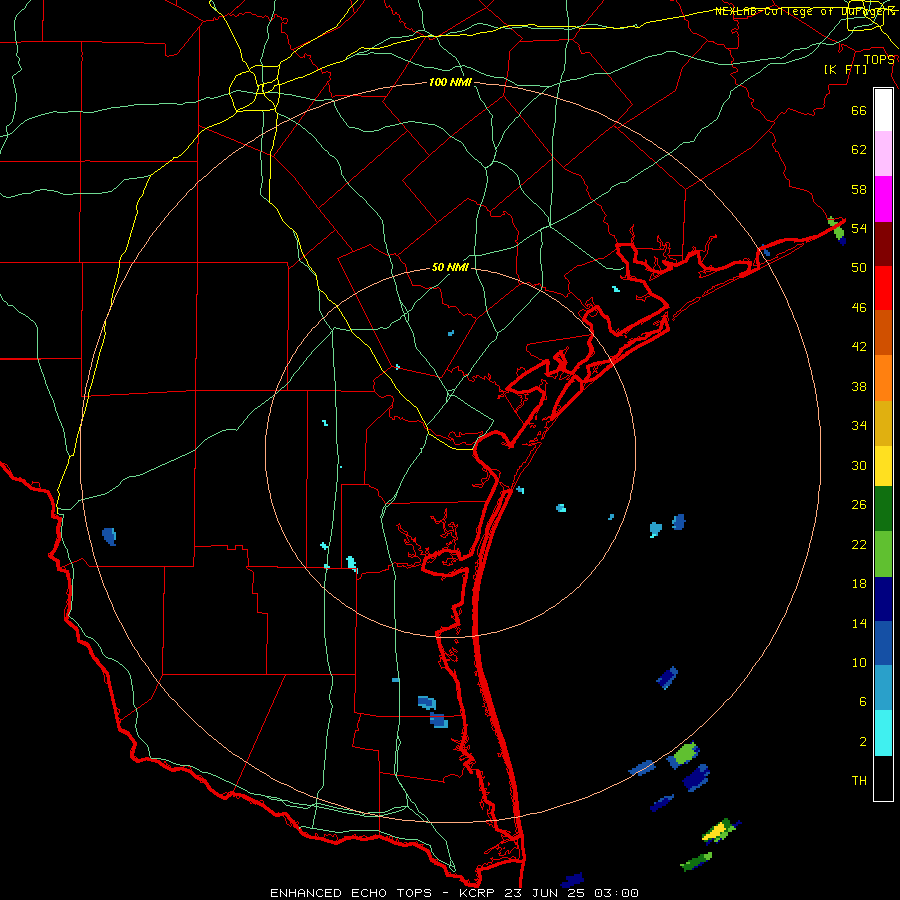Click the legend value "26"
Screen dimensions: 900x900
[x=859, y=505]
